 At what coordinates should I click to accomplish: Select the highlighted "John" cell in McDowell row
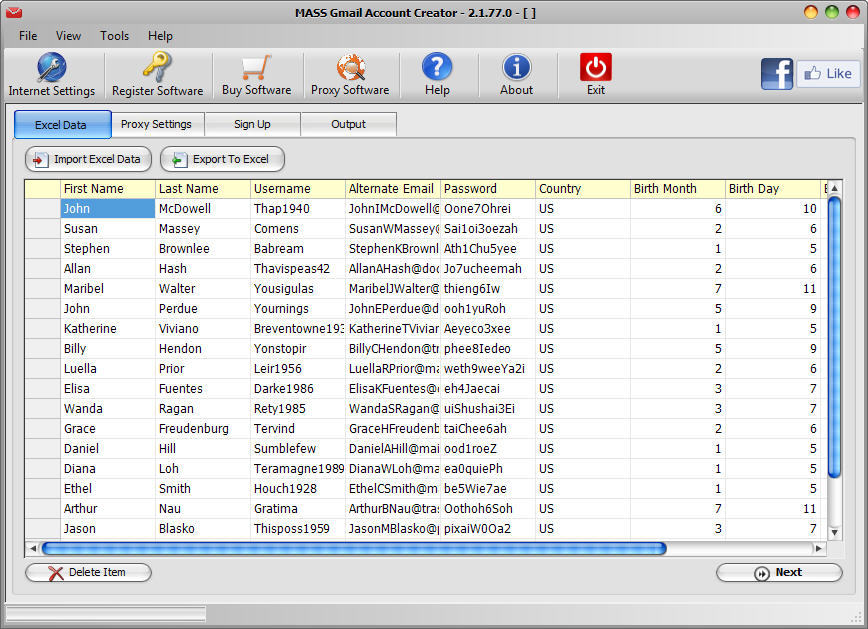[x=107, y=209]
